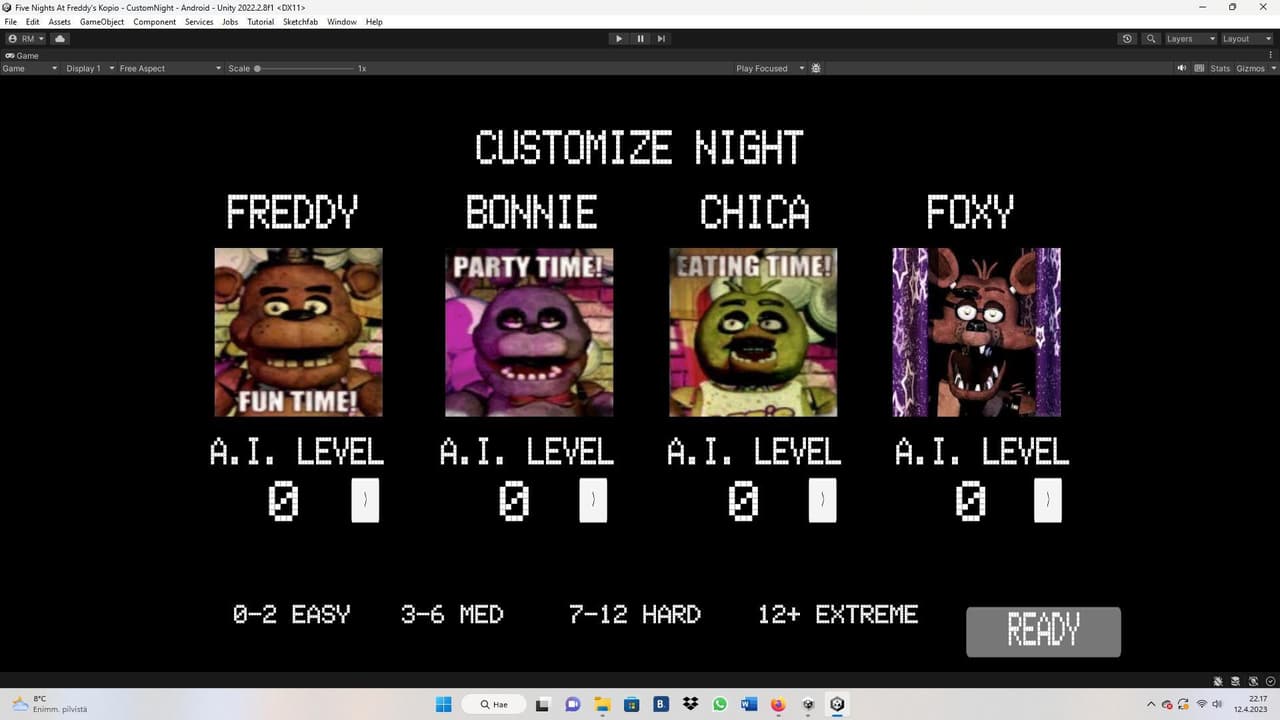The width and height of the screenshot is (1280, 720).
Task: Open the Tutorial menu
Action: 261,22
